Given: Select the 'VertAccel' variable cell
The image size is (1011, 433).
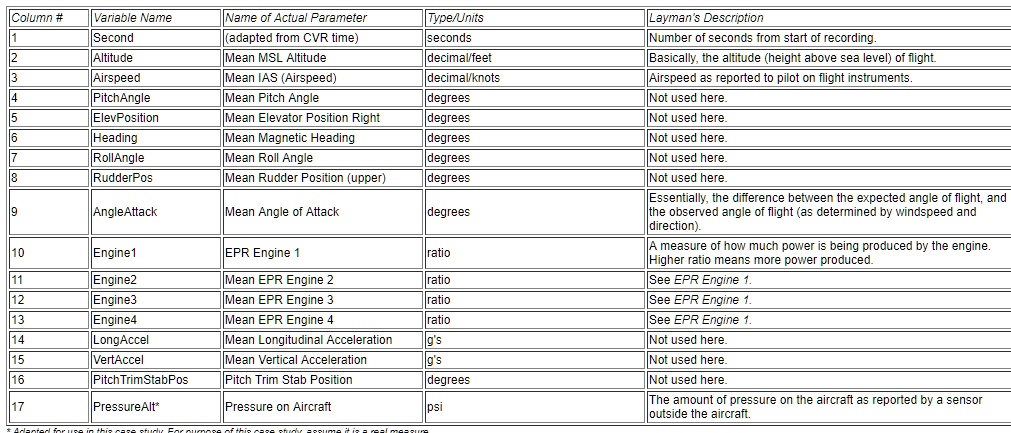Looking at the screenshot, I should (156, 360).
